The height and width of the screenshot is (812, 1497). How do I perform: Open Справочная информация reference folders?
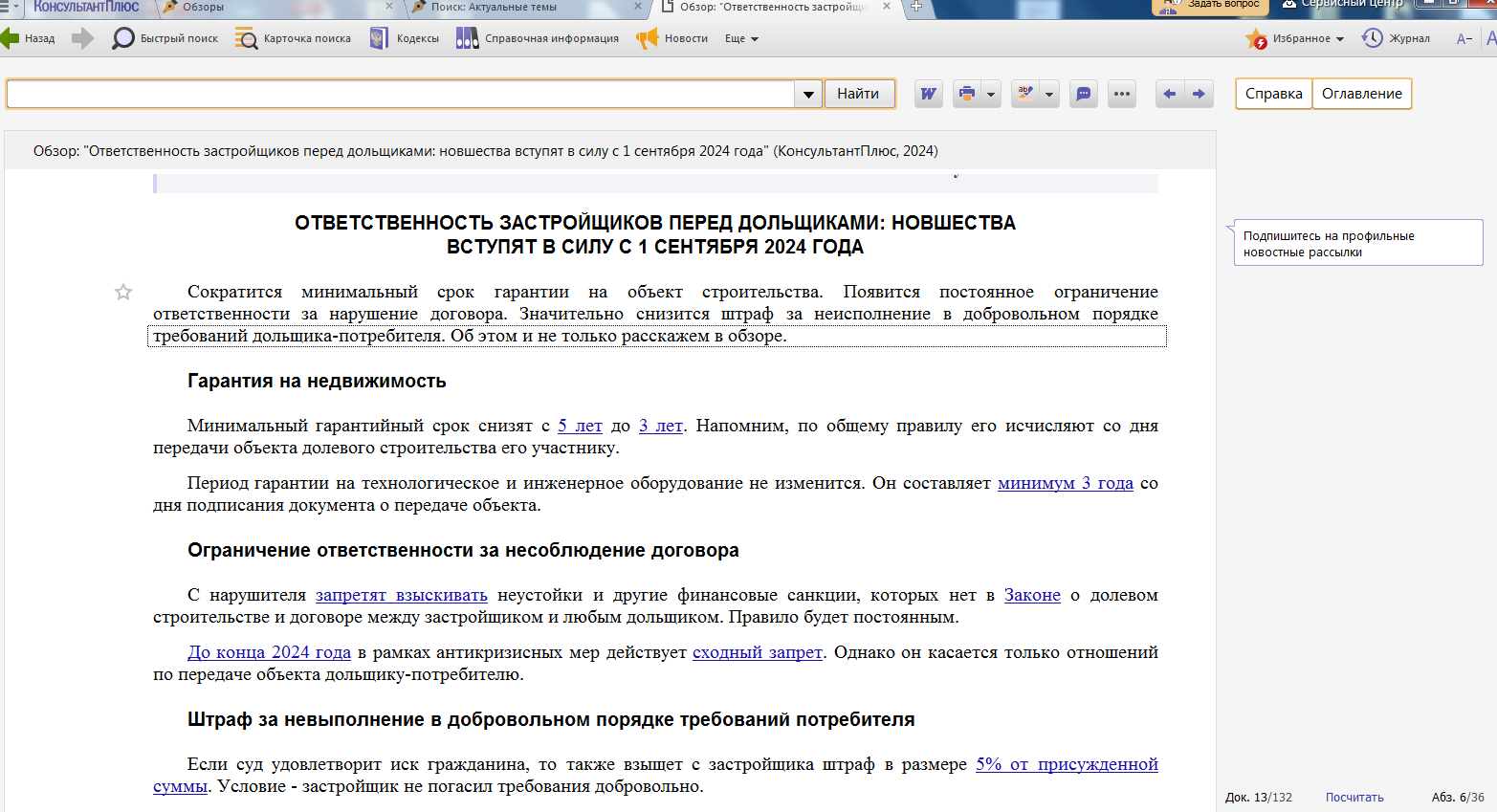click(x=467, y=38)
